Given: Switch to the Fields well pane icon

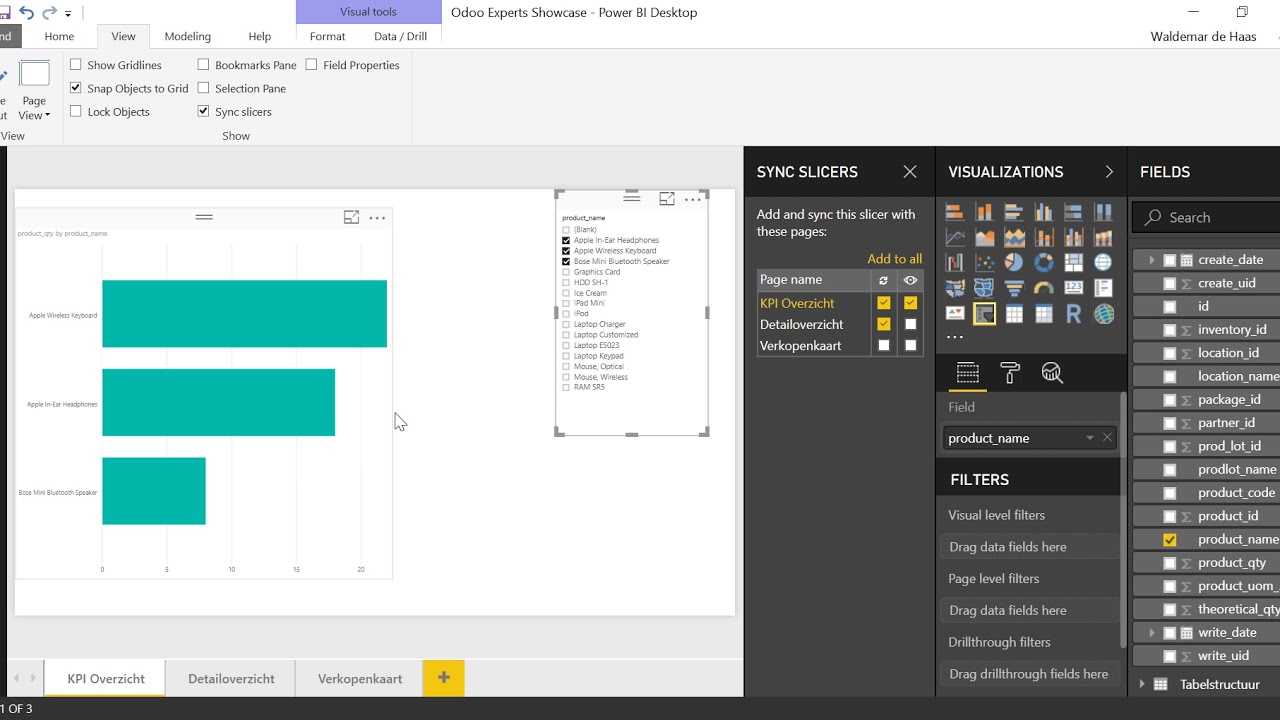Looking at the screenshot, I should (967, 373).
